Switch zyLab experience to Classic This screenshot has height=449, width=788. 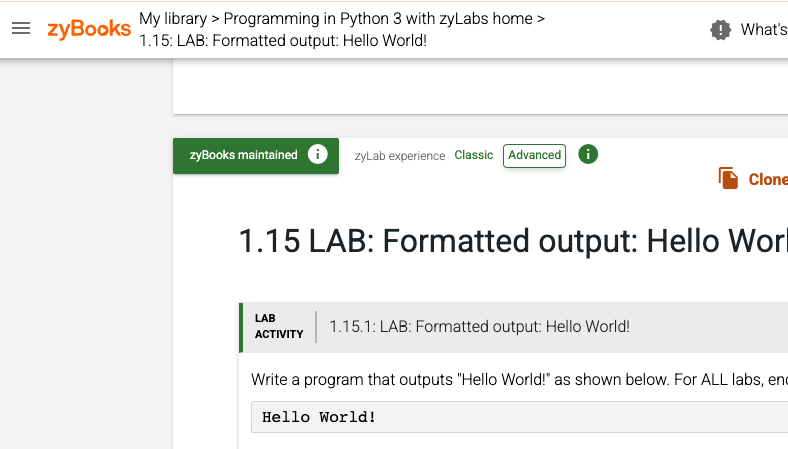(x=473, y=155)
